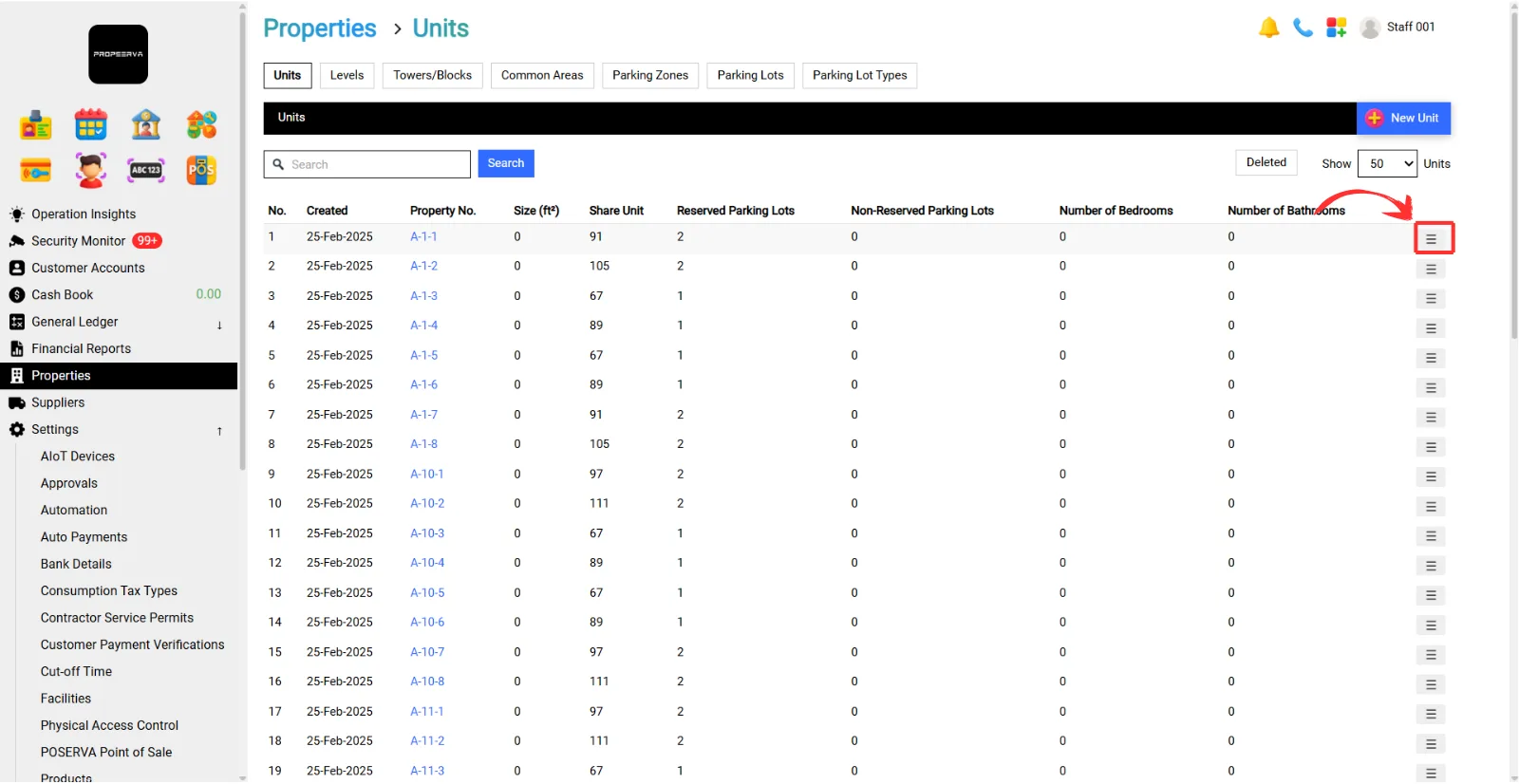
Task: Open row menu for unit A-11-2
Action: [x=1431, y=744]
